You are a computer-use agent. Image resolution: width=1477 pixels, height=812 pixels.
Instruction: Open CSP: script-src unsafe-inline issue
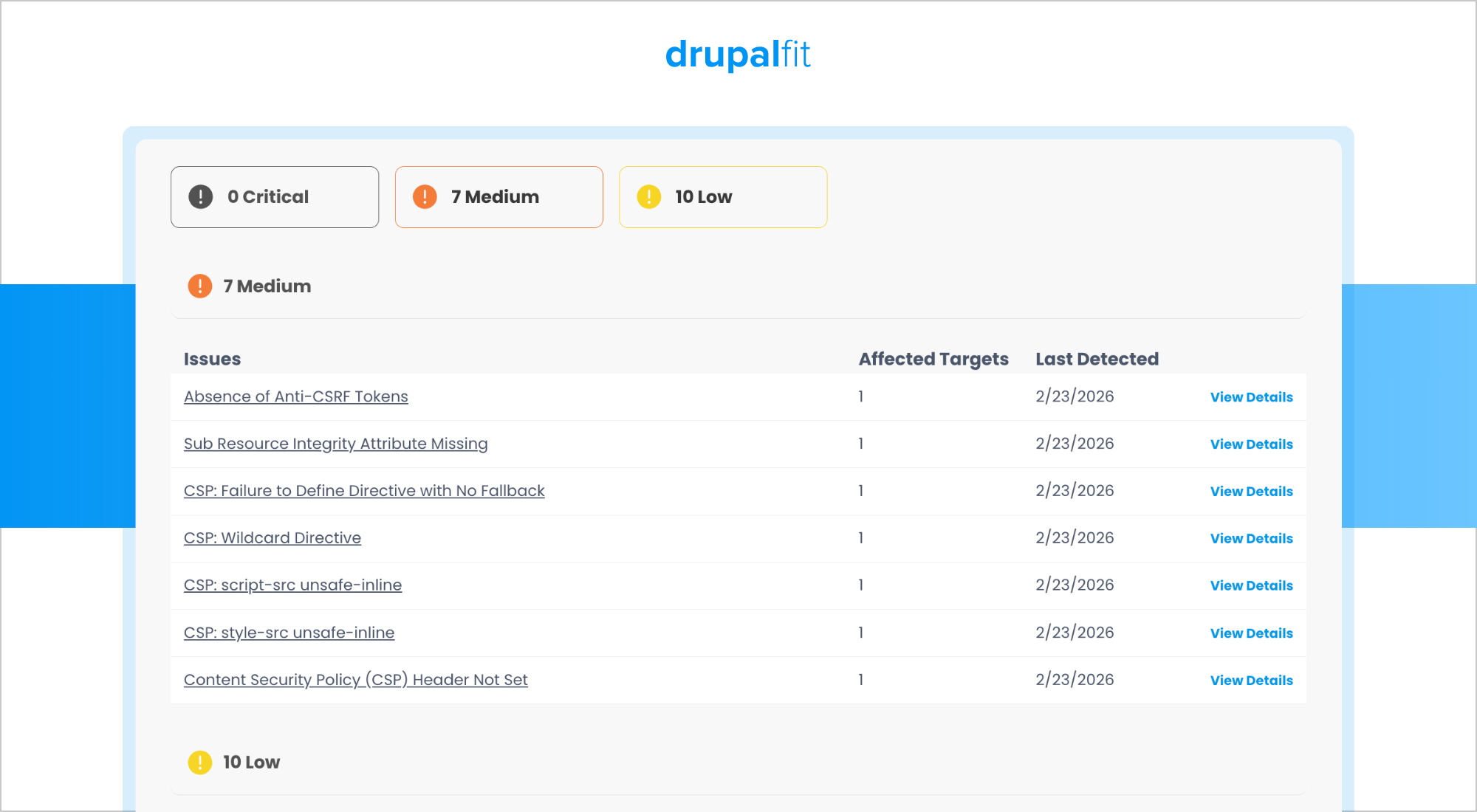coord(292,586)
